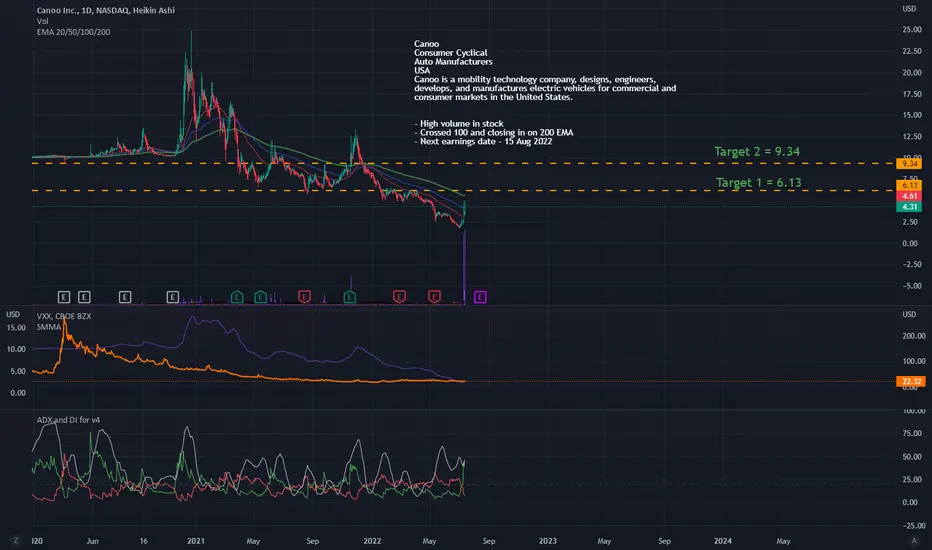The image size is (932, 550).
Task: Select the Canoo Inc. symbol legend title
Action: 106,10
